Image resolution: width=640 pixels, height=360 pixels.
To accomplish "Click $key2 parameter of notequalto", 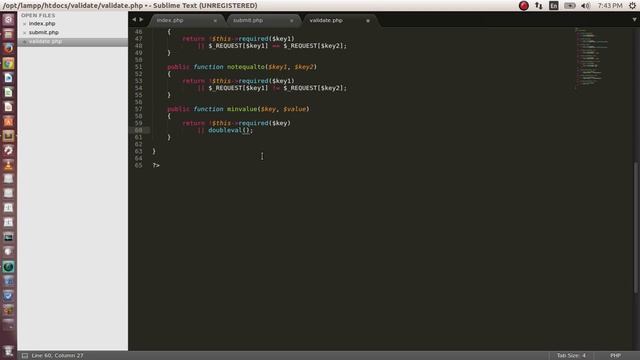I will [x=304, y=67].
